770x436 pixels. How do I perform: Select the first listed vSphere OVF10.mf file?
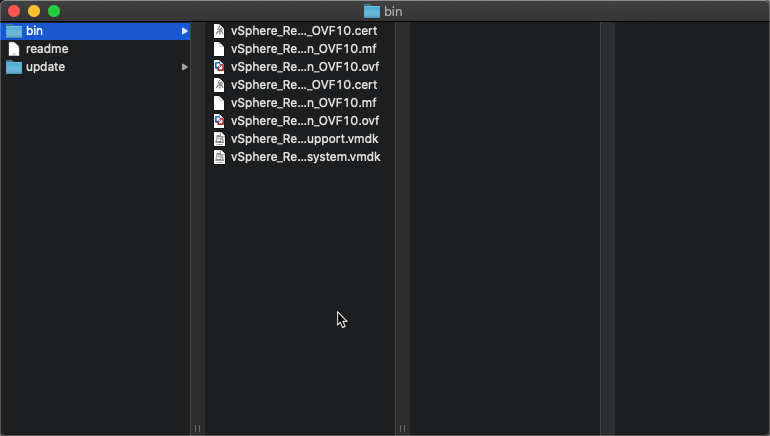303,49
